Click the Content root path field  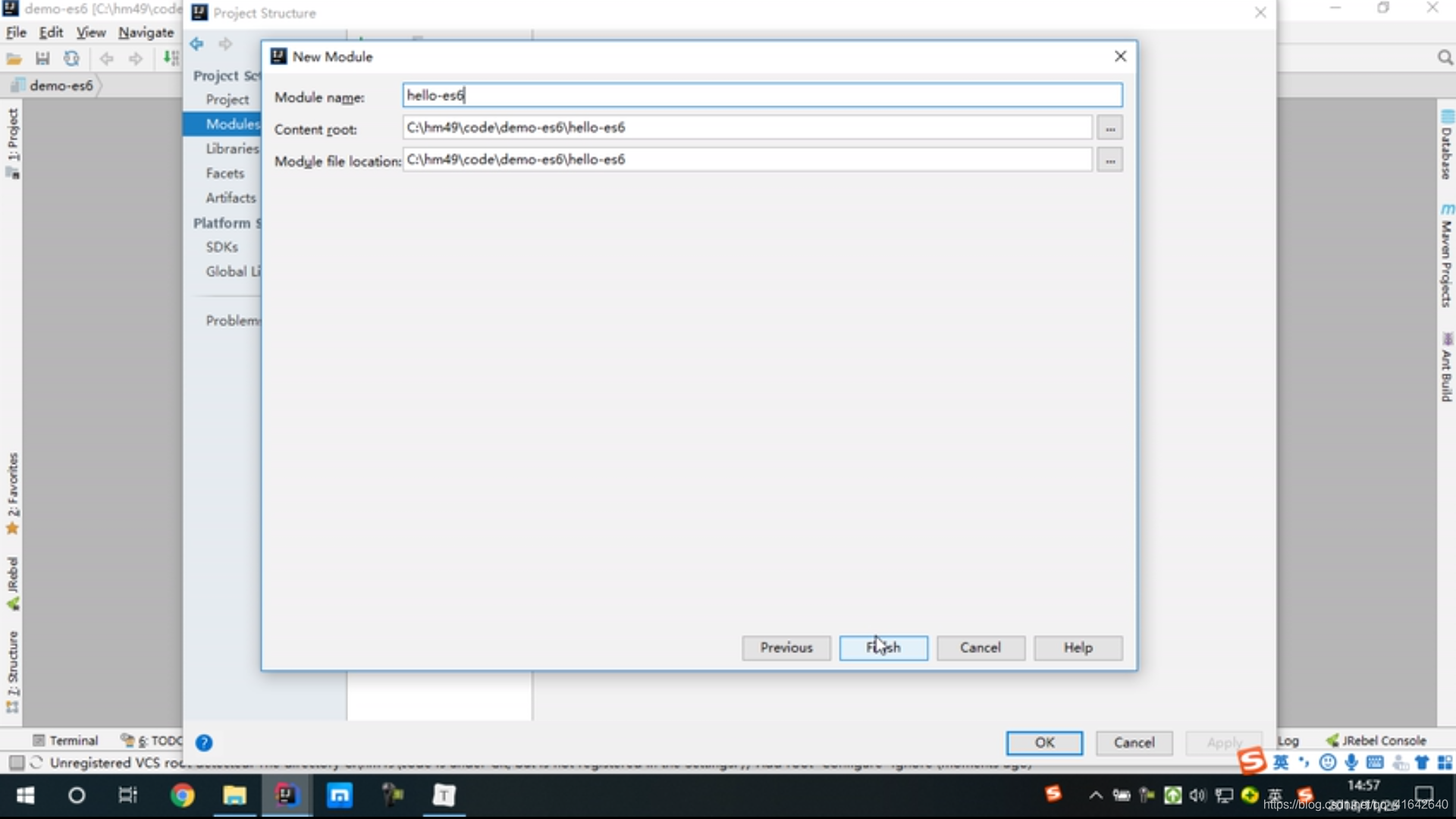tap(747, 127)
